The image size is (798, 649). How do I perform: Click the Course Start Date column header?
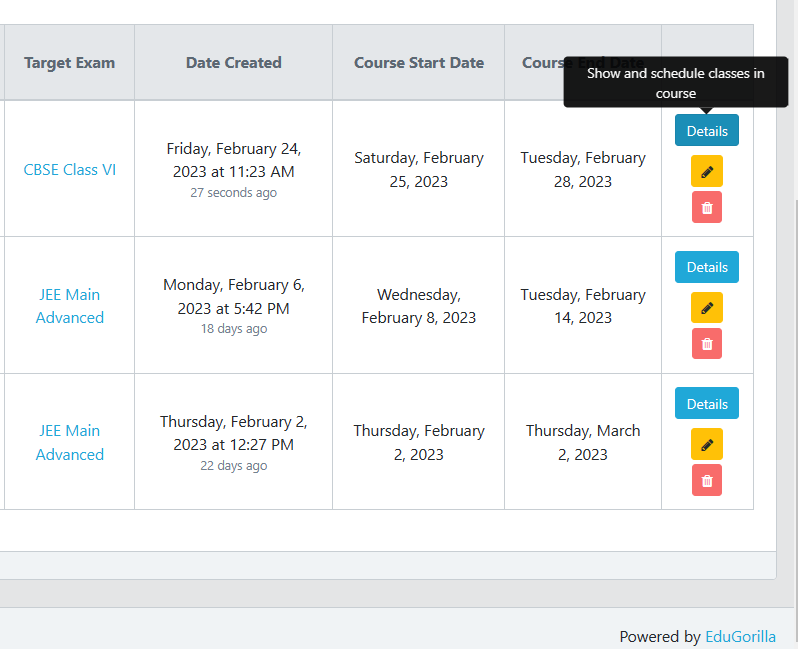point(419,63)
